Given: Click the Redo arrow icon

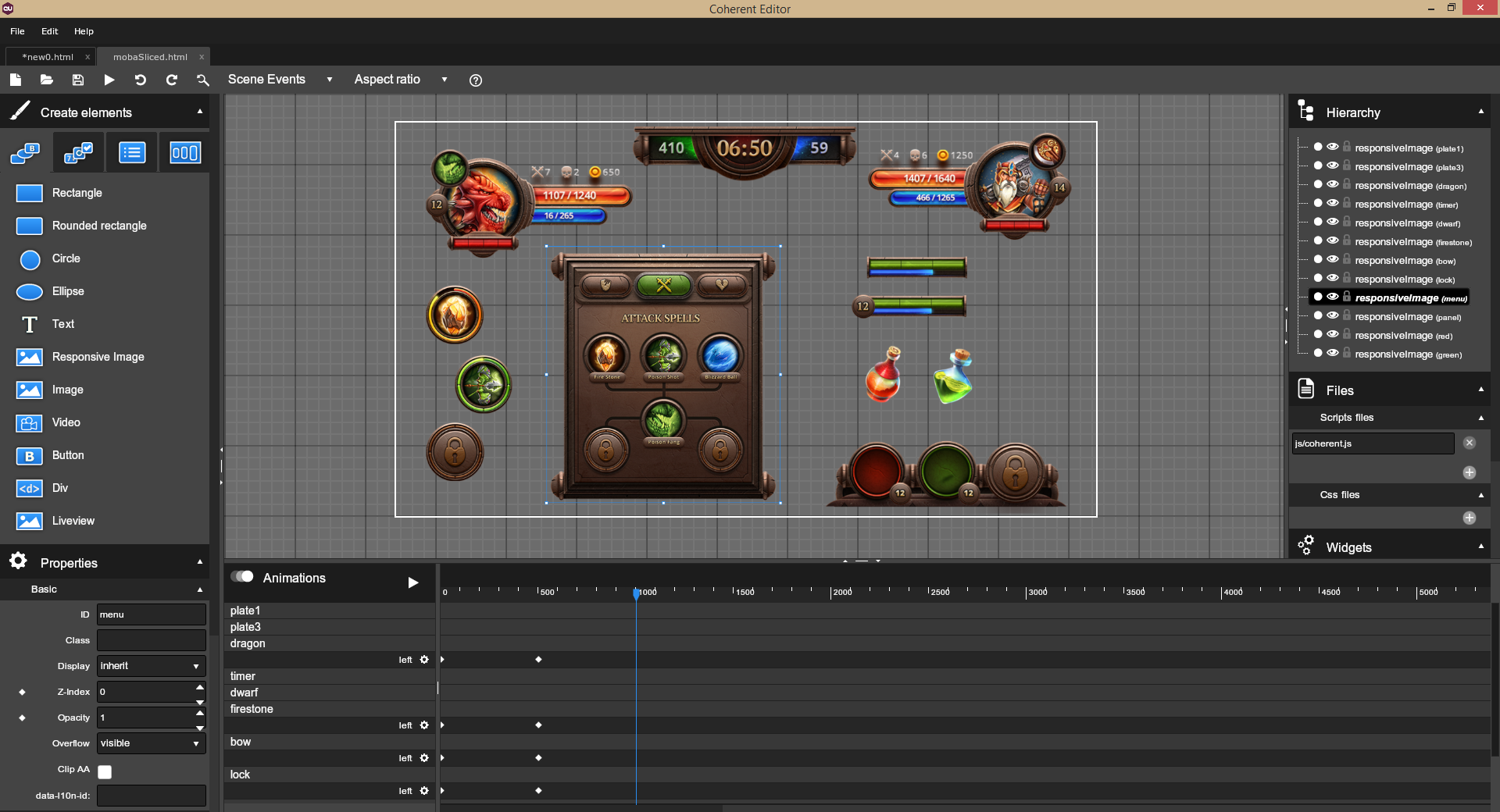Looking at the screenshot, I should point(172,80).
